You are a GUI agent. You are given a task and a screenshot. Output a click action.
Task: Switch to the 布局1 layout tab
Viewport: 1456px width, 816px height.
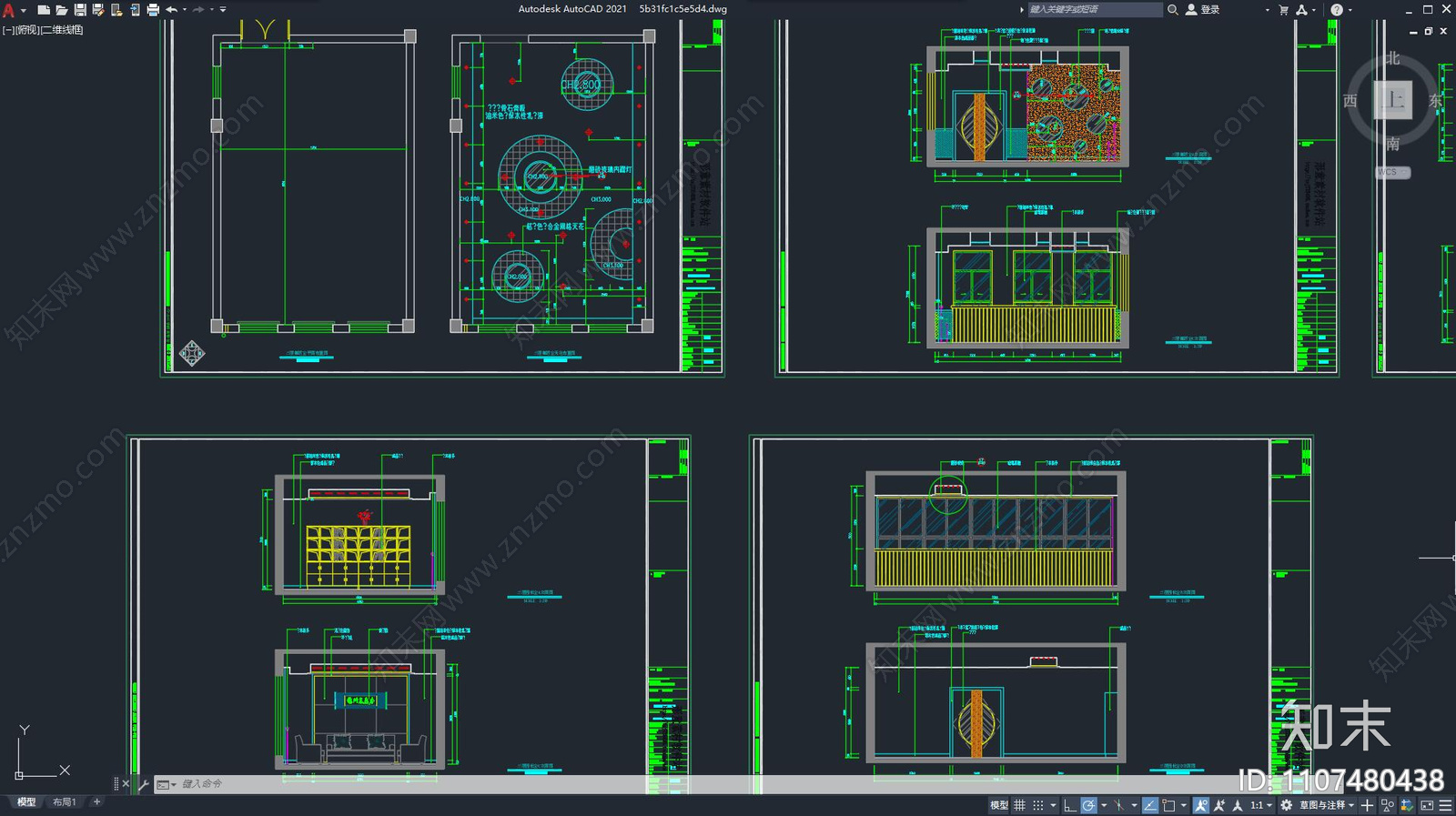pyautogui.click(x=64, y=802)
